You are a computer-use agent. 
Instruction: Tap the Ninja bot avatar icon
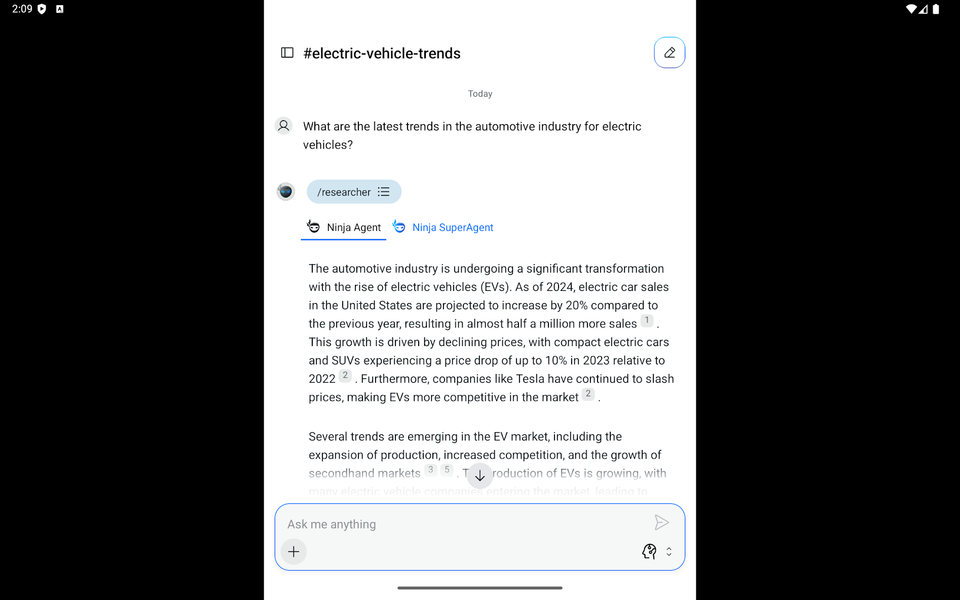(285, 192)
